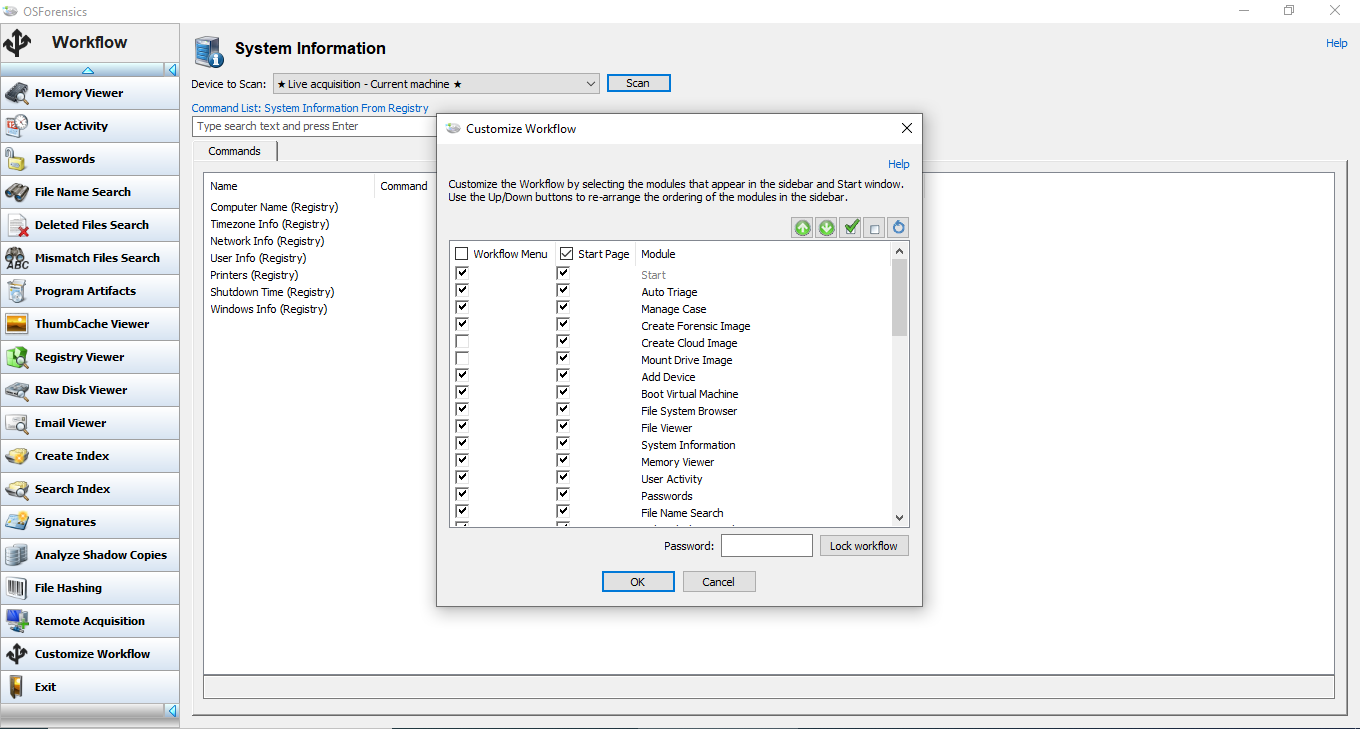Uncheck Start Page for Add Device
The width and height of the screenshot is (1360, 729).
(x=563, y=377)
